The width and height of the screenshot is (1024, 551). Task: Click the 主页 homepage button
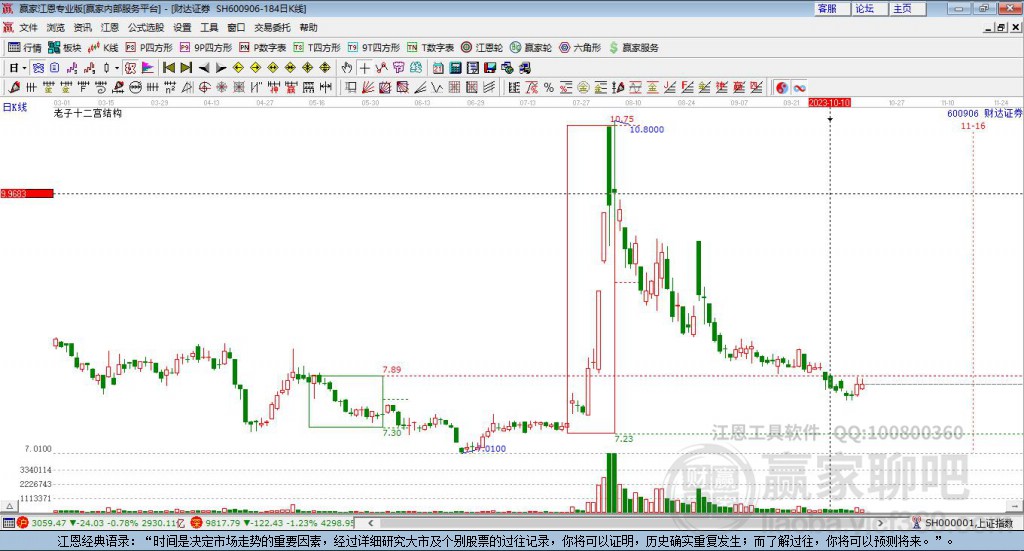[x=902, y=8]
